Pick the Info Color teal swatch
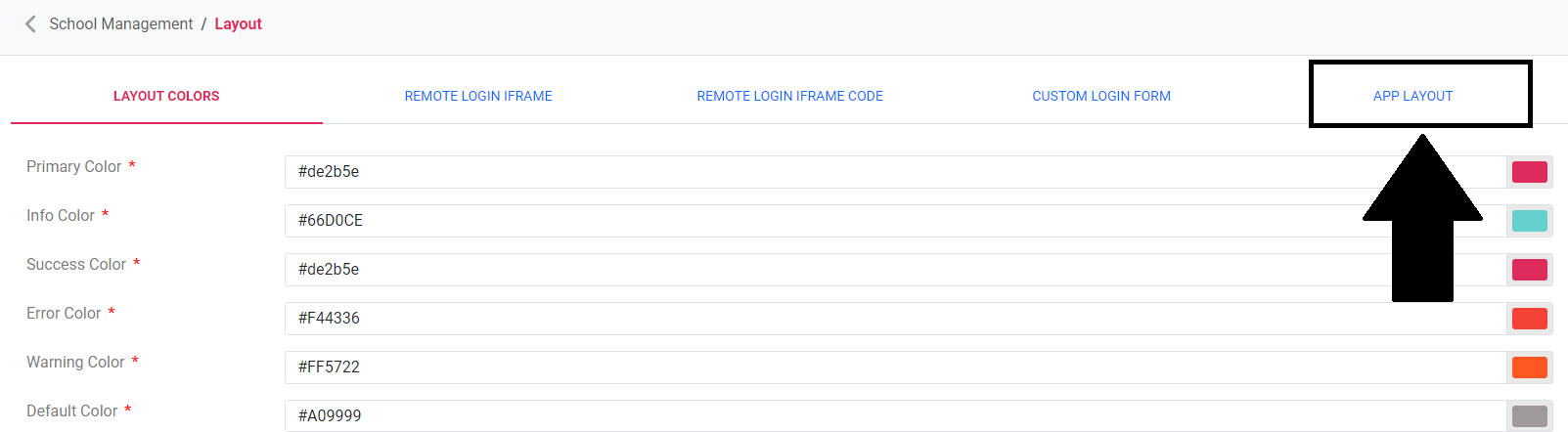Viewport: 1568px width, 432px height. 1529,221
